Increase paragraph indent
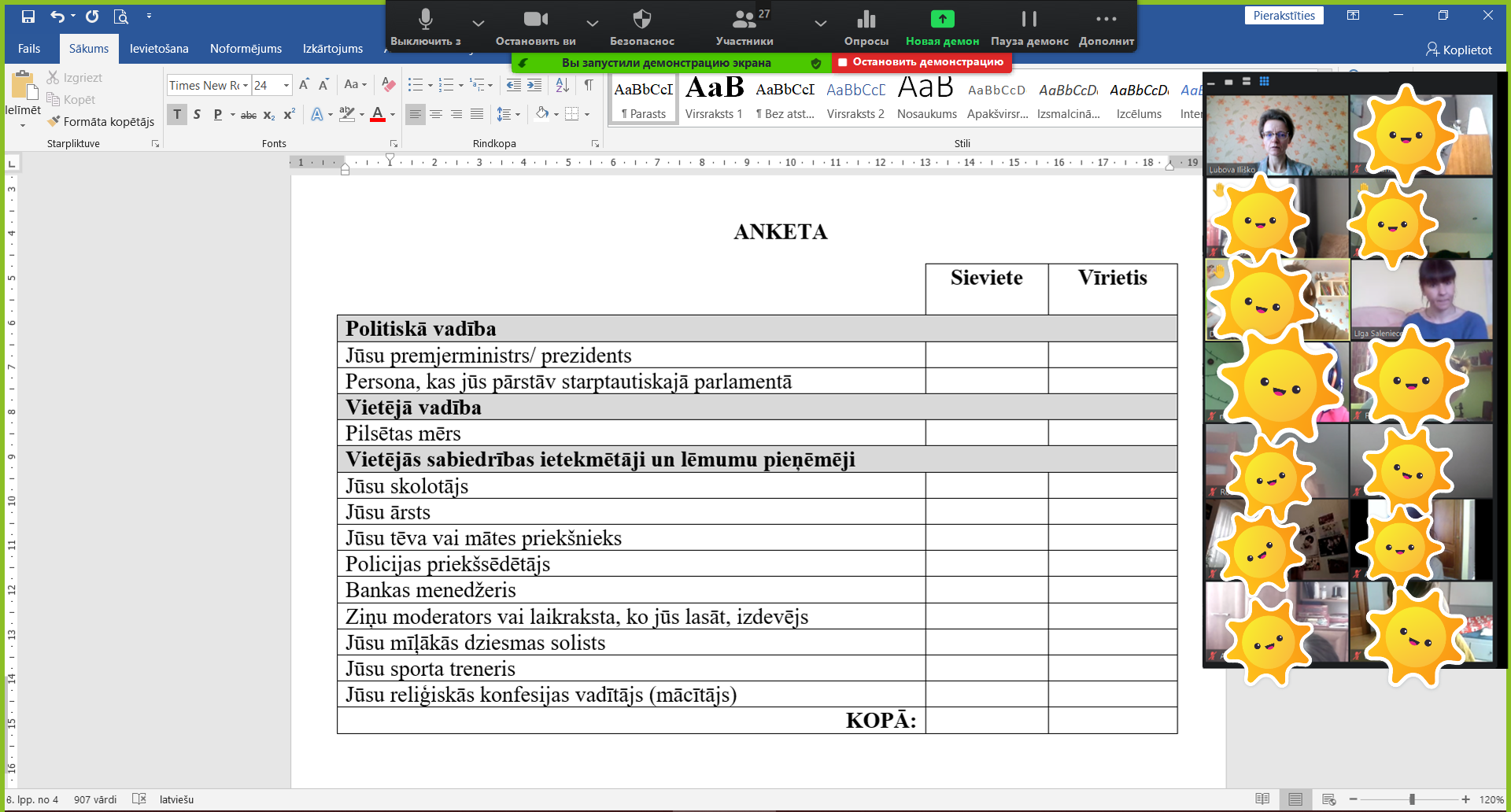 coord(534,84)
